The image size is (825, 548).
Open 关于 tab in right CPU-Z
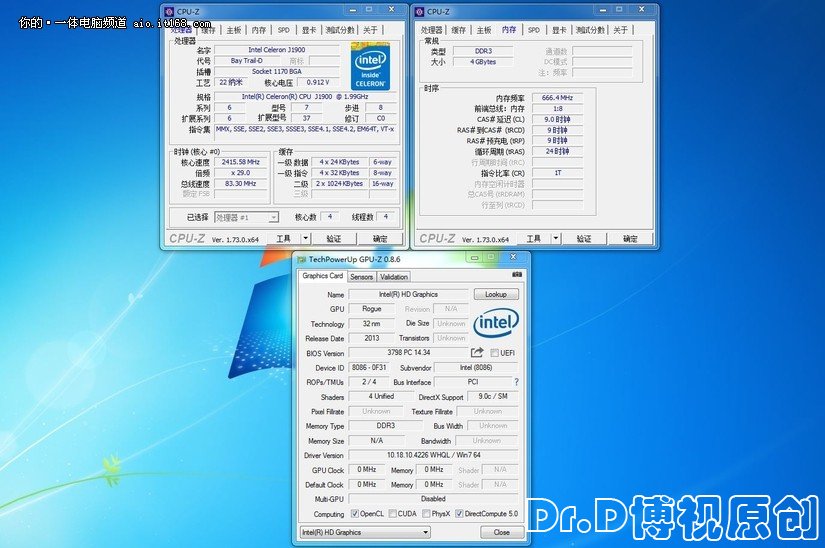[x=621, y=30]
